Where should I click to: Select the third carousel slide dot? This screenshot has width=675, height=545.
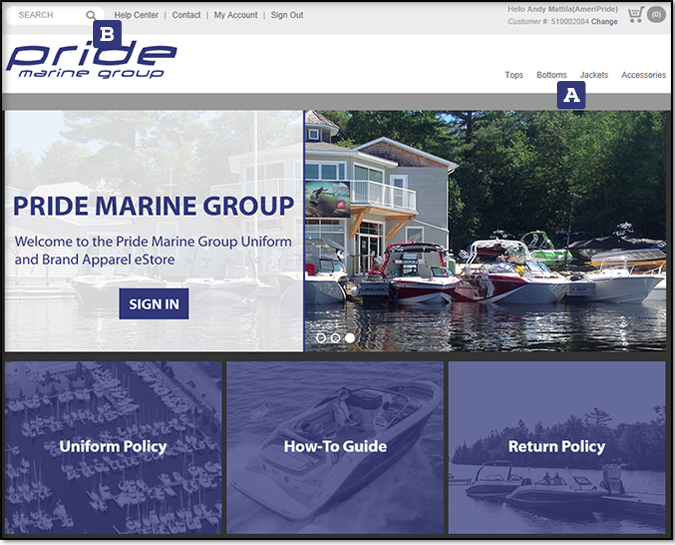click(350, 338)
